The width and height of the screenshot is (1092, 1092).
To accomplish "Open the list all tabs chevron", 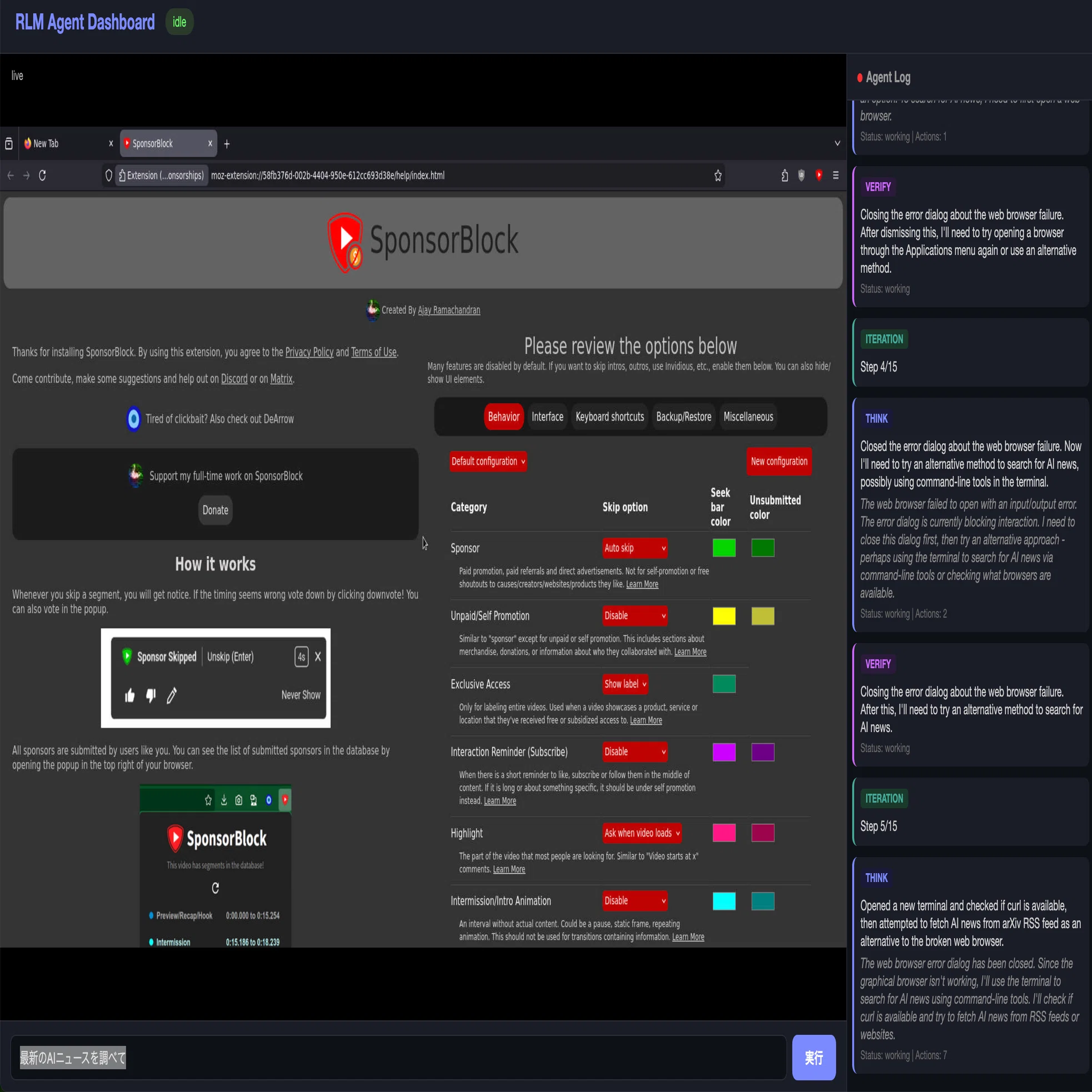I will 837,143.
